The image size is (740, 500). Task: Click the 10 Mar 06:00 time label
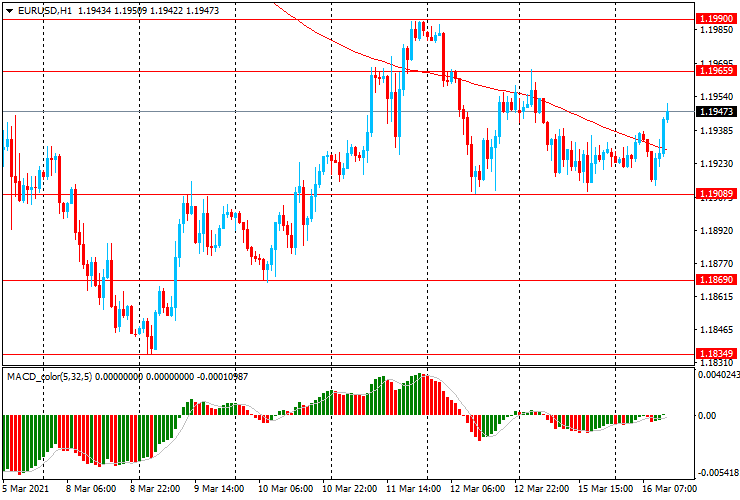pyautogui.click(x=285, y=488)
